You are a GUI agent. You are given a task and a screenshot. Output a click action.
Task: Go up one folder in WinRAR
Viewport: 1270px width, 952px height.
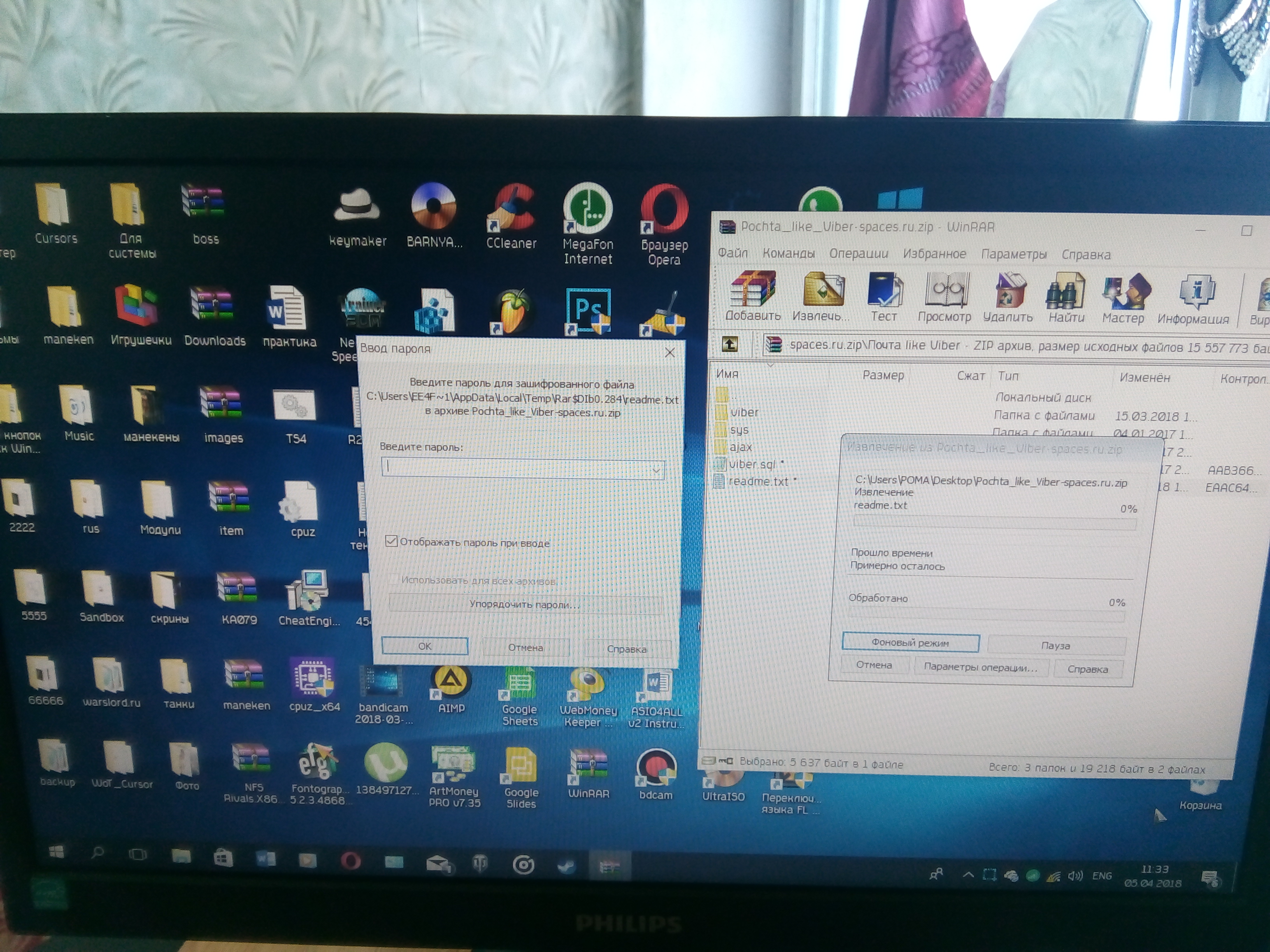730,344
